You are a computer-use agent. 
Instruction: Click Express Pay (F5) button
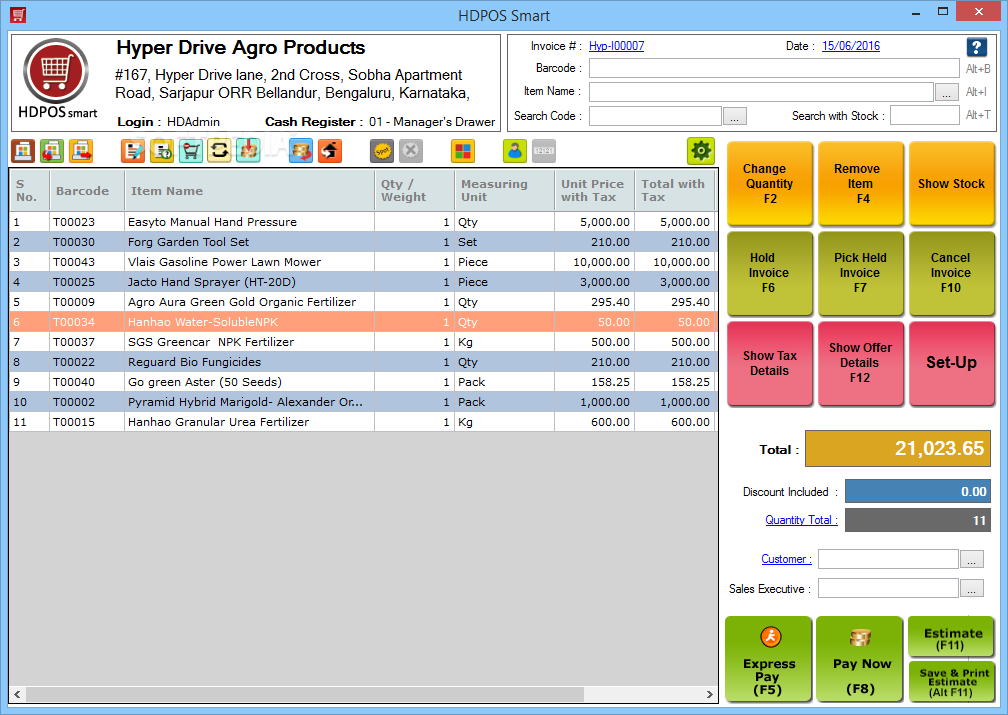769,659
